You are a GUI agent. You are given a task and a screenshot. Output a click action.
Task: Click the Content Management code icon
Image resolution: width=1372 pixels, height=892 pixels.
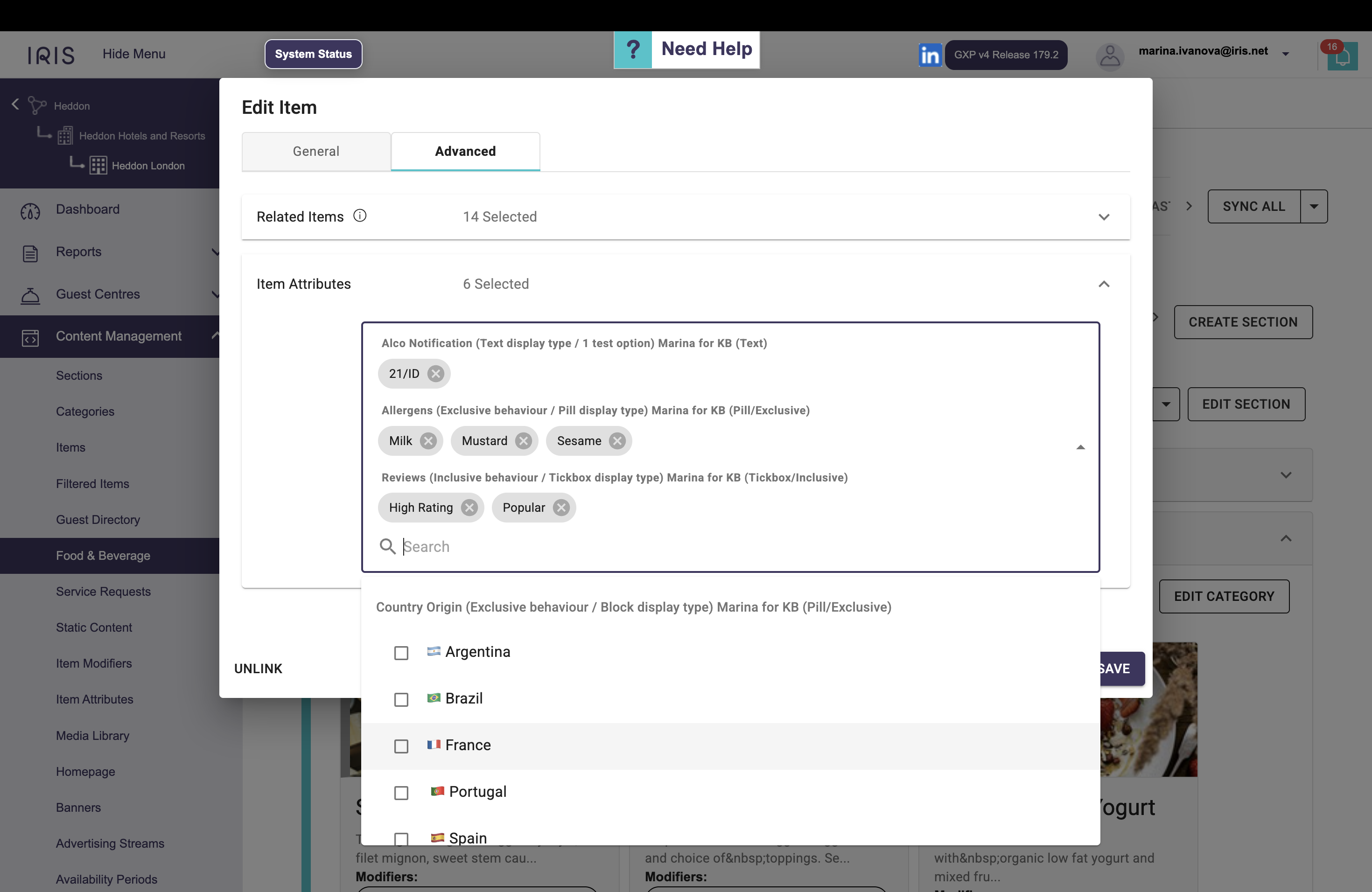click(30, 337)
